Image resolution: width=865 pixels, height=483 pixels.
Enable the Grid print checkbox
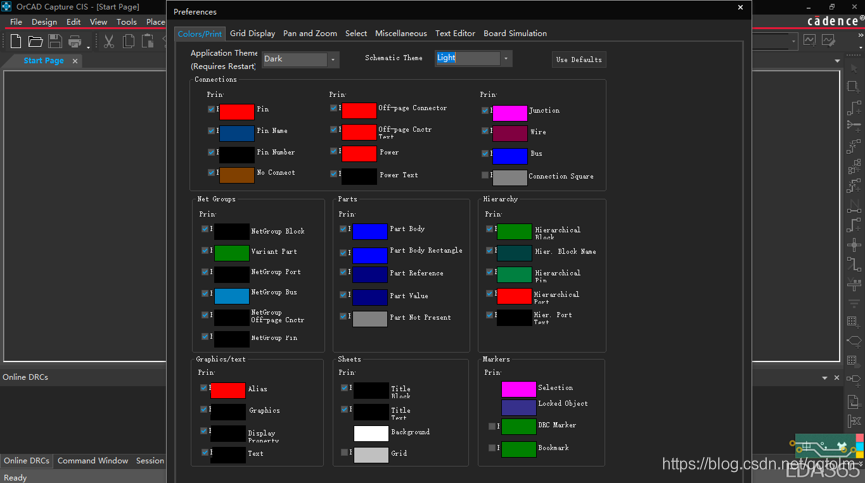coord(344,452)
